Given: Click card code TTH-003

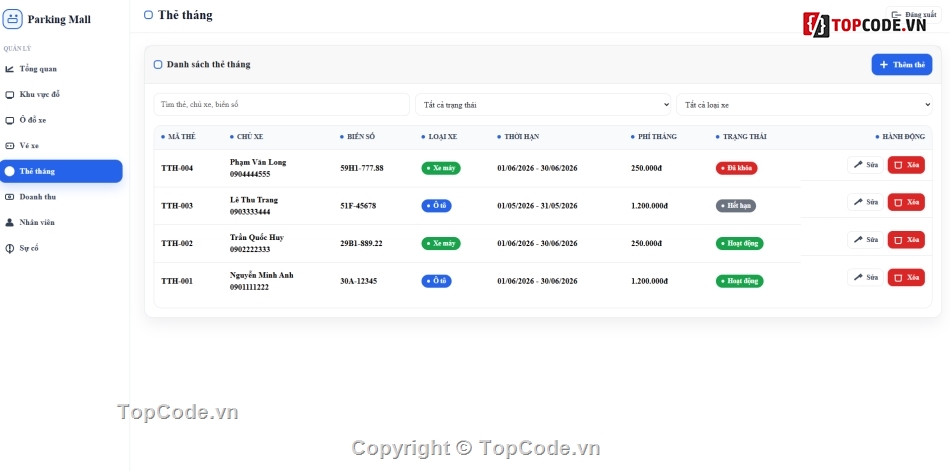Looking at the screenshot, I should [177, 205].
